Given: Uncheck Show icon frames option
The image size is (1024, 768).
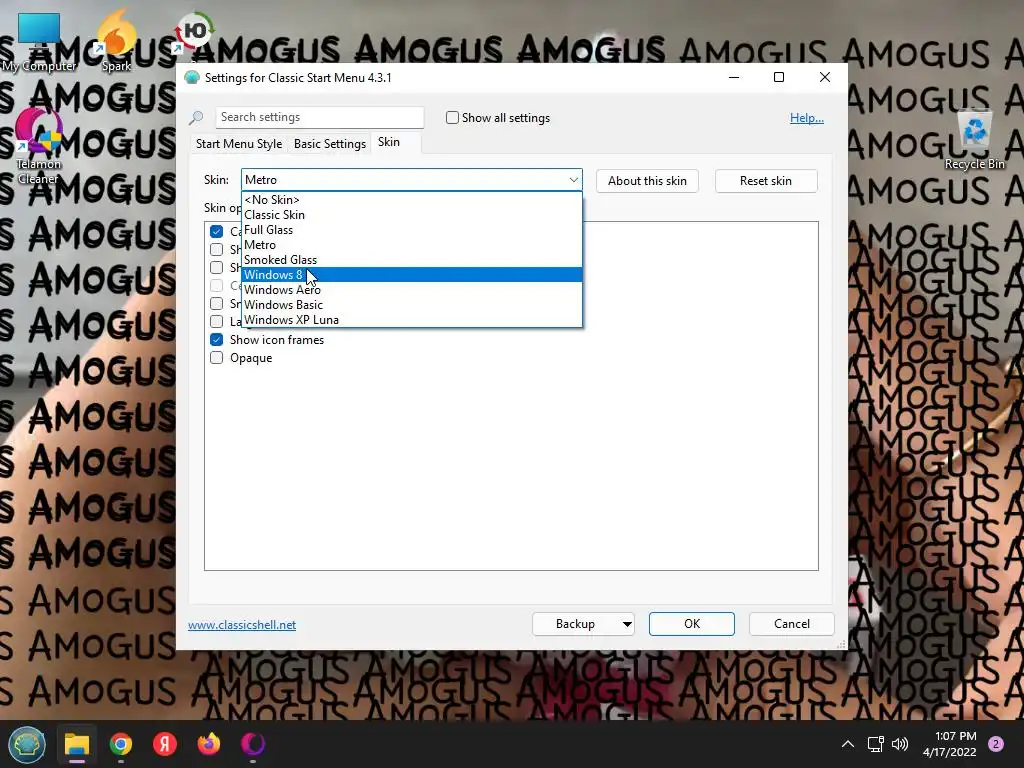Looking at the screenshot, I should point(217,340).
